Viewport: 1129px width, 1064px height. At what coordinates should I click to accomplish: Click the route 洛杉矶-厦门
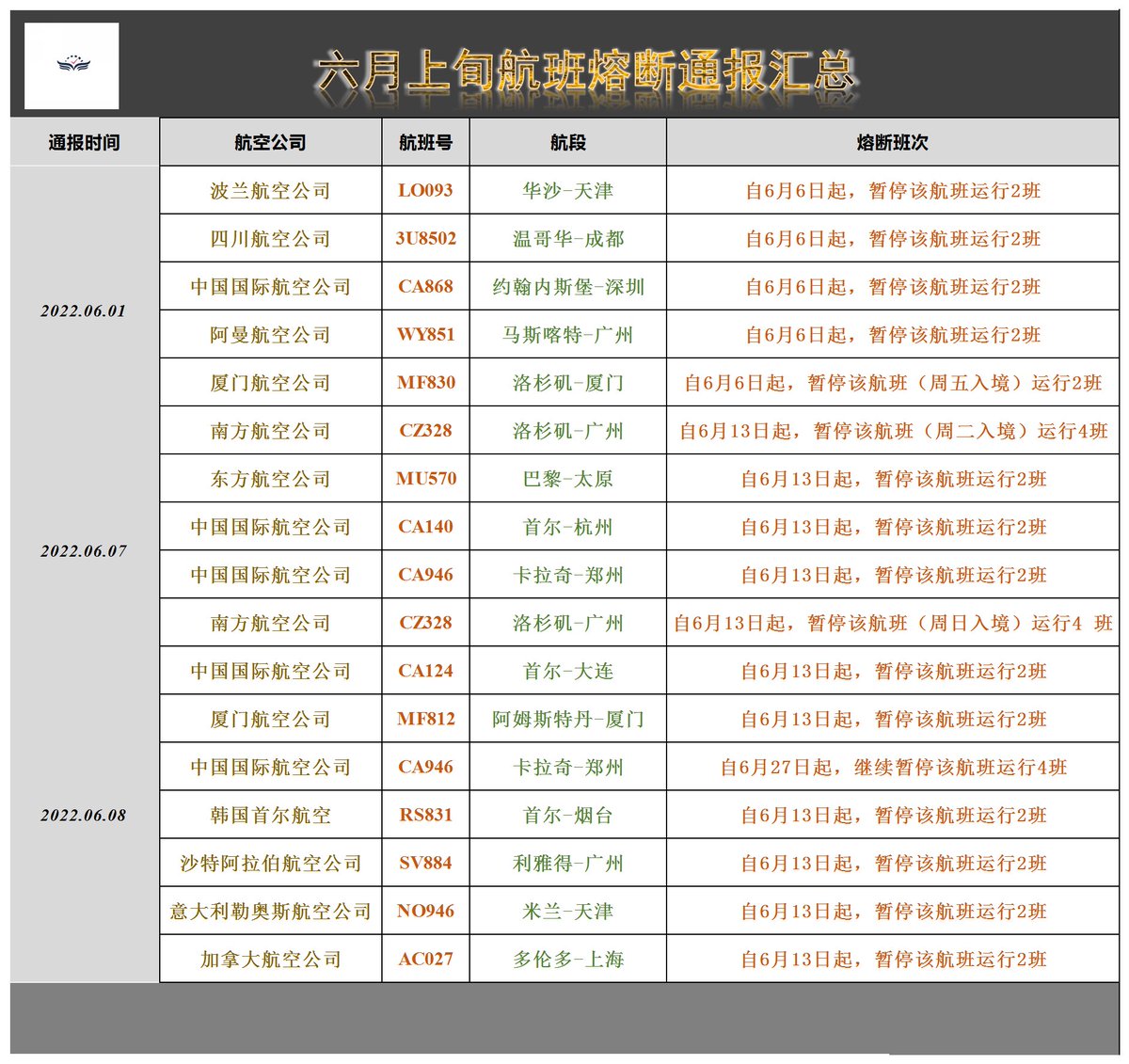568,383
